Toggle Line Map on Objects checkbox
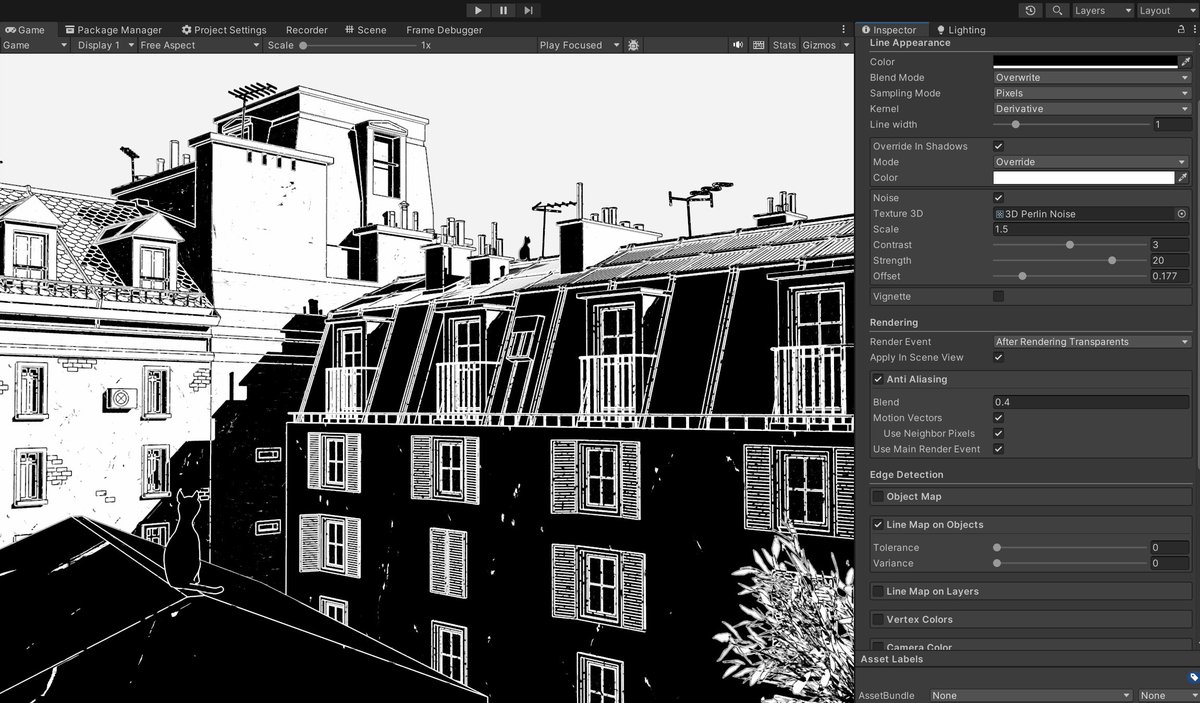 click(x=878, y=524)
